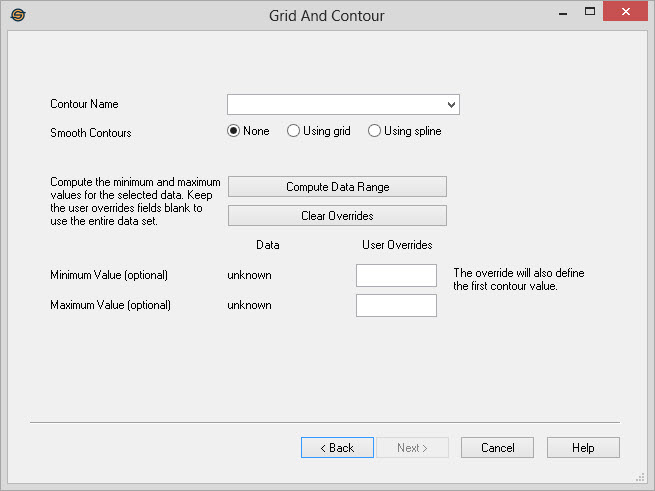
Task: Click the resize grip in the bottom-right corner
Action: [640, 477]
